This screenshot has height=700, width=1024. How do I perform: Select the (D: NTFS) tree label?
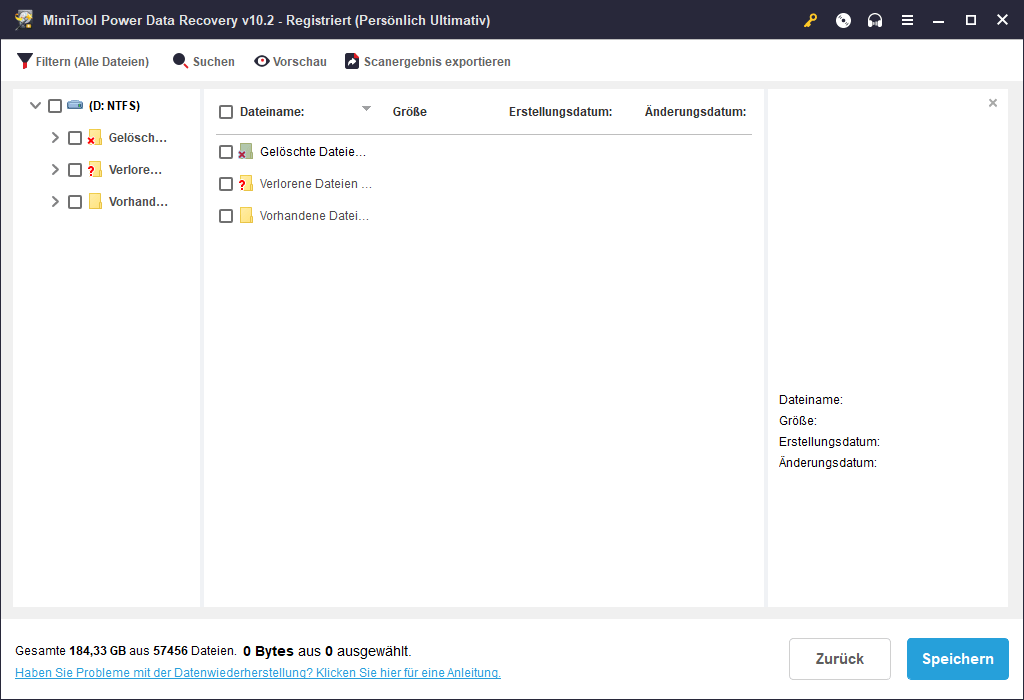(114, 106)
